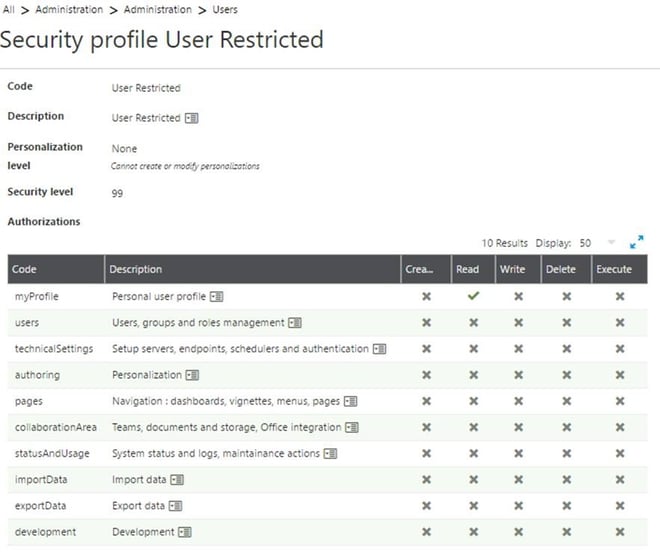Click the Read column header
The width and height of the screenshot is (660, 556).
tap(473, 269)
